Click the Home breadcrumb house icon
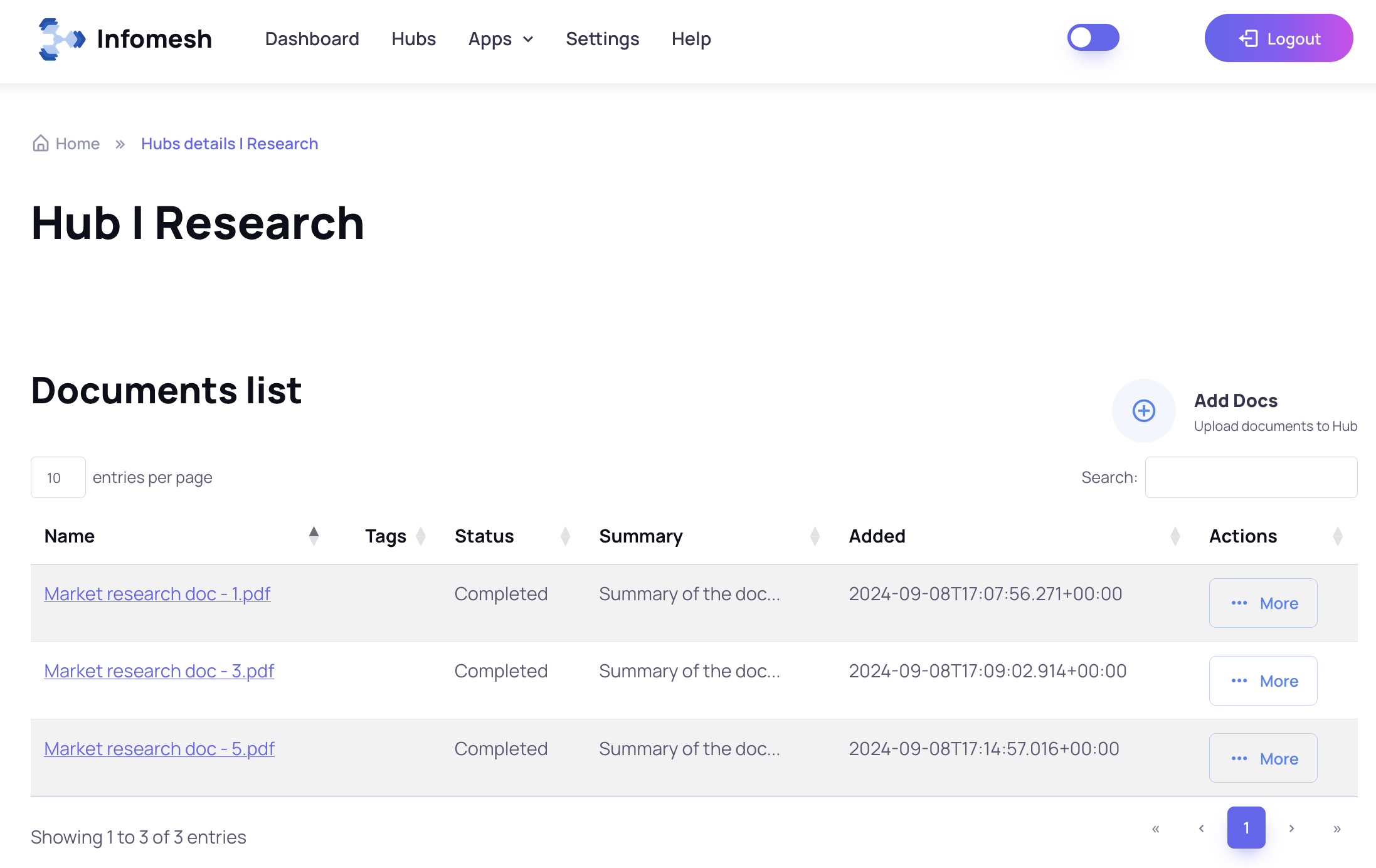The width and height of the screenshot is (1376, 868). (41, 144)
